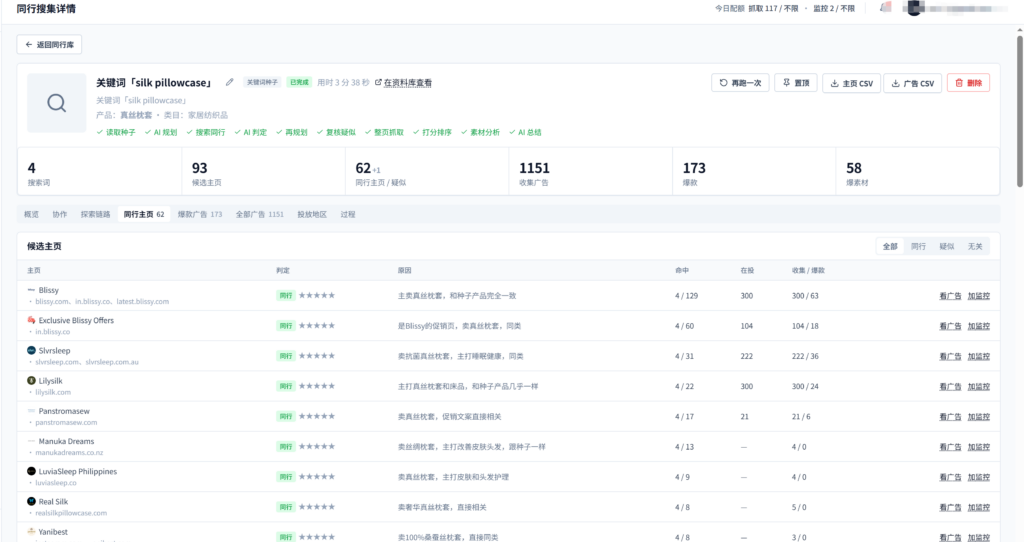Screen dimensions: 1024x542
Task: Switch to the 概览 tab
Action: pyautogui.click(x=31, y=214)
